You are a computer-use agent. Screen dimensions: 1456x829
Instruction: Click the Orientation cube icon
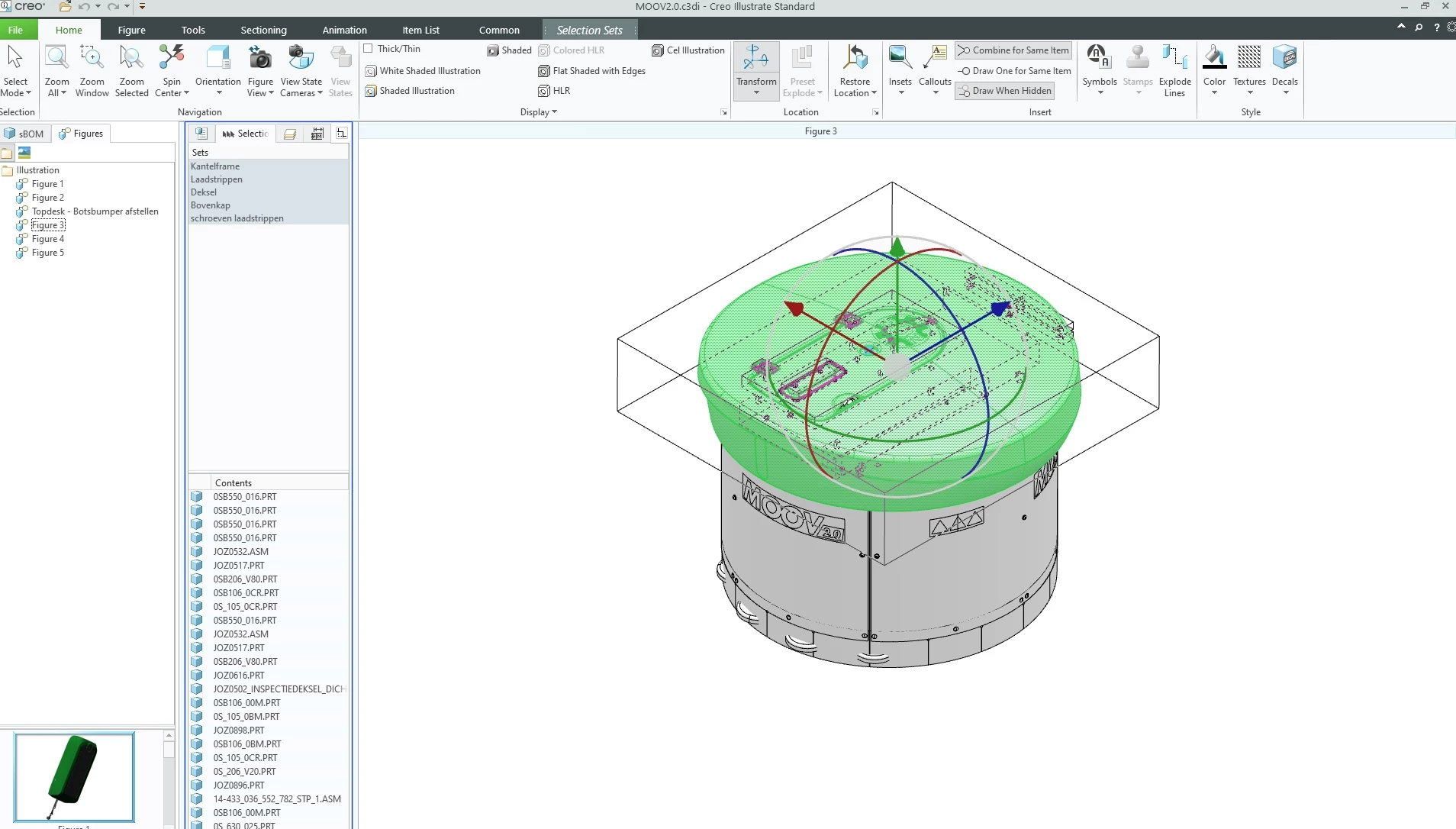pos(218,57)
